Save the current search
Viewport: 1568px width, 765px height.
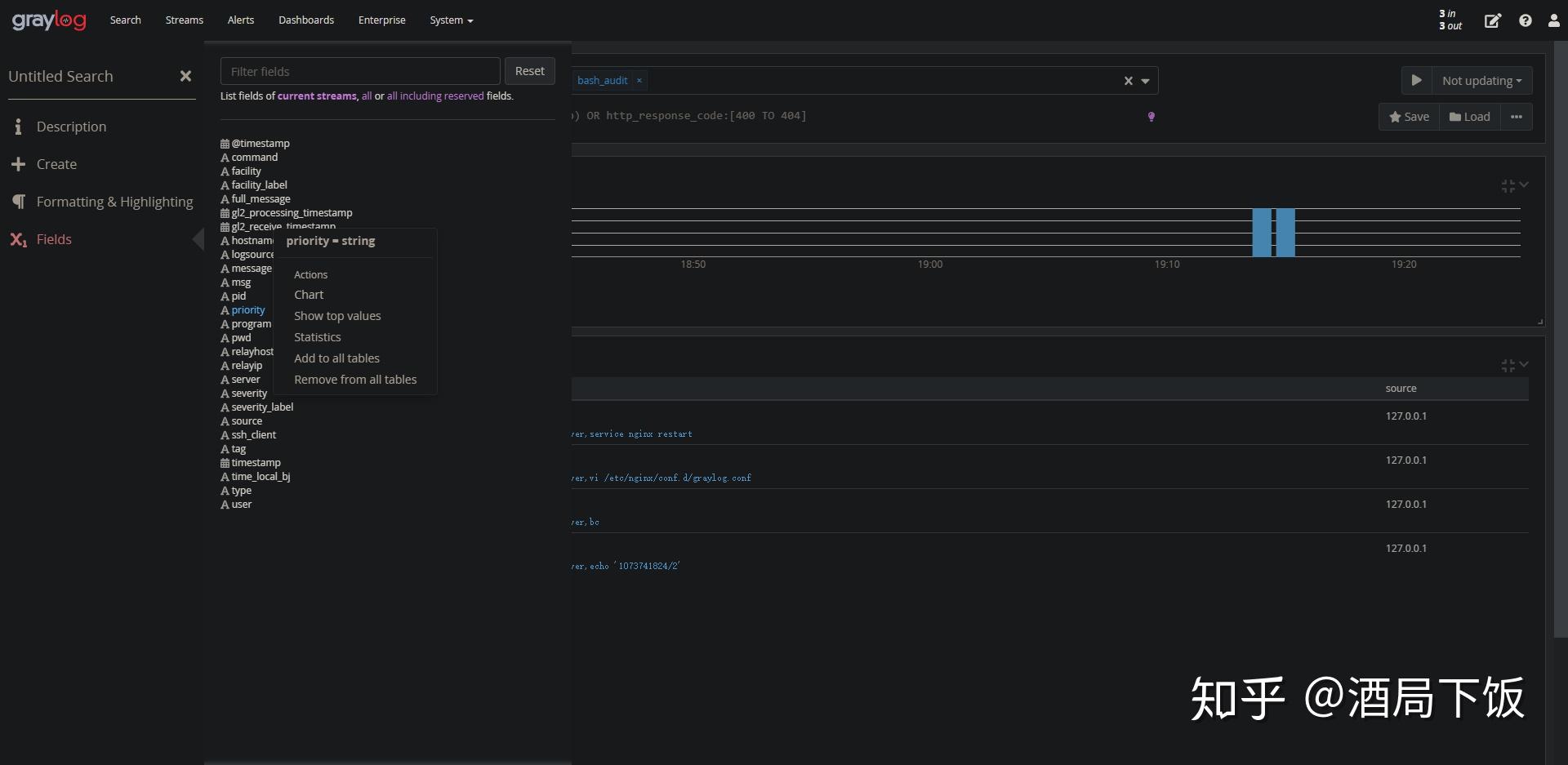1409,117
